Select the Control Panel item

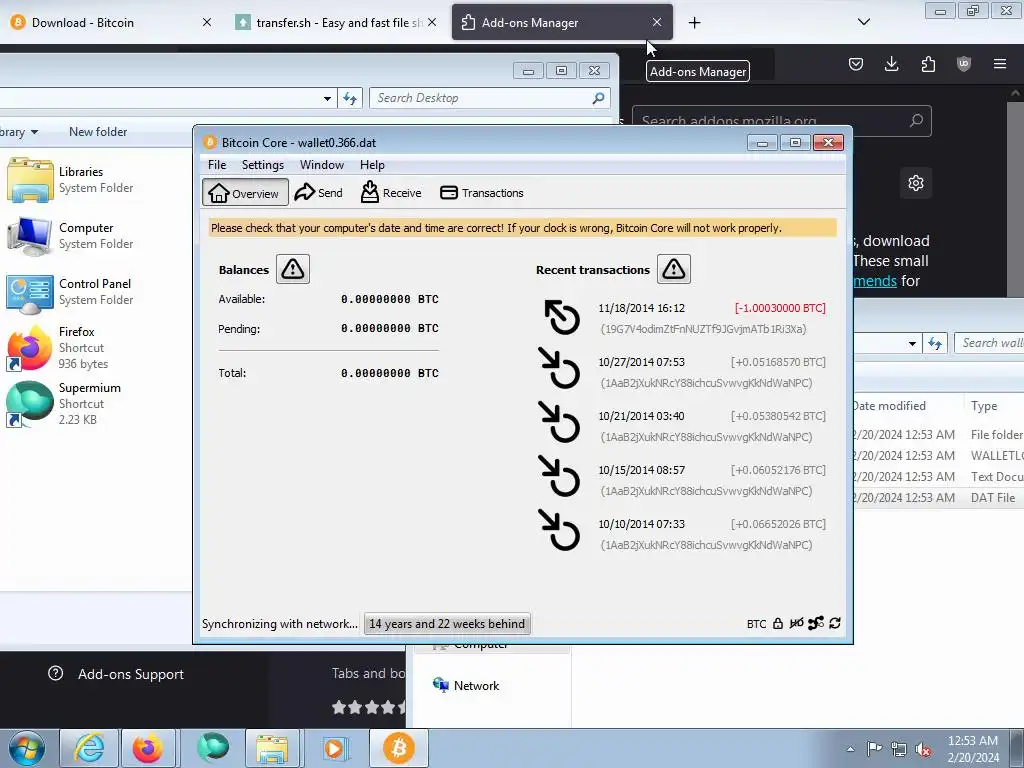coord(69,292)
